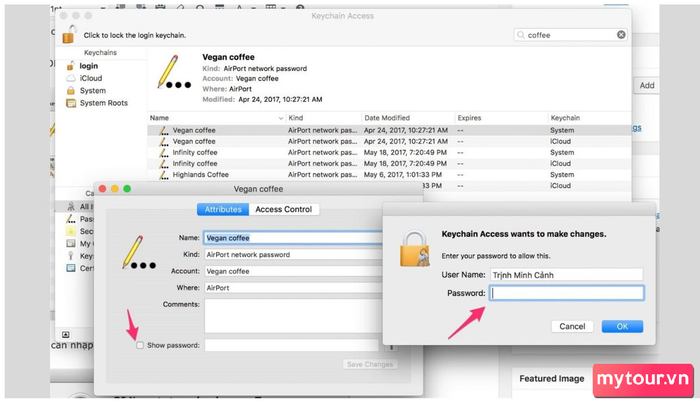Viewport: 700px width, 405px height.
Task: Click Cancel in the authentication dialog
Action: (x=572, y=326)
